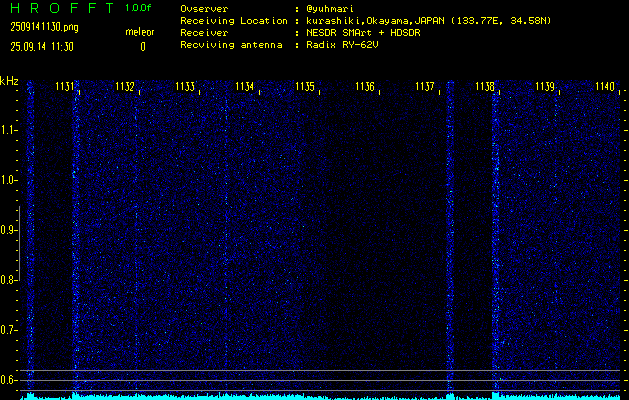
Task: Click the HROFFT title text
Action: point(62,8)
